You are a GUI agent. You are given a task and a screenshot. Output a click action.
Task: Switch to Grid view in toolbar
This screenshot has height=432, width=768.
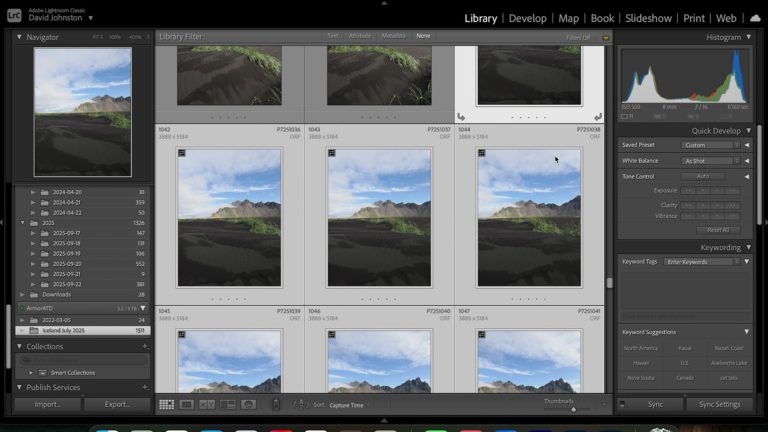pos(166,404)
